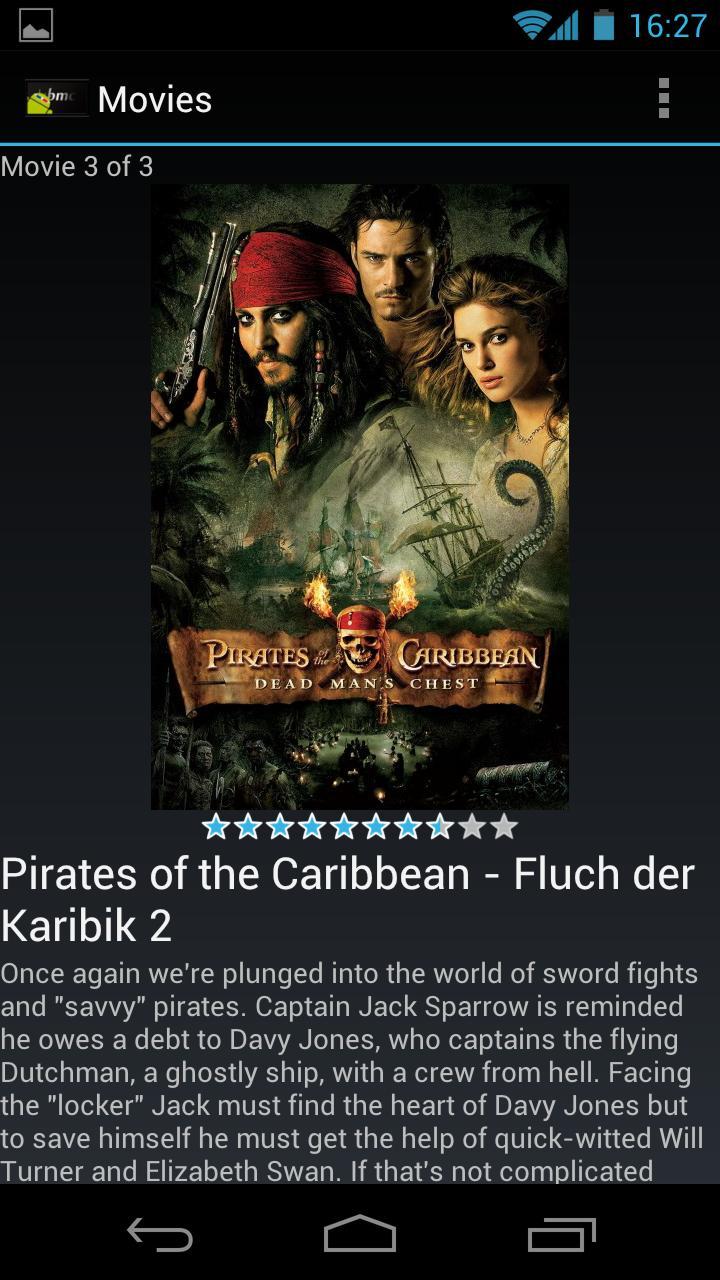This screenshot has width=720, height=1280.
Task: Tap the 'Movie 3 of 3' counter label
Action: [77, 166]
